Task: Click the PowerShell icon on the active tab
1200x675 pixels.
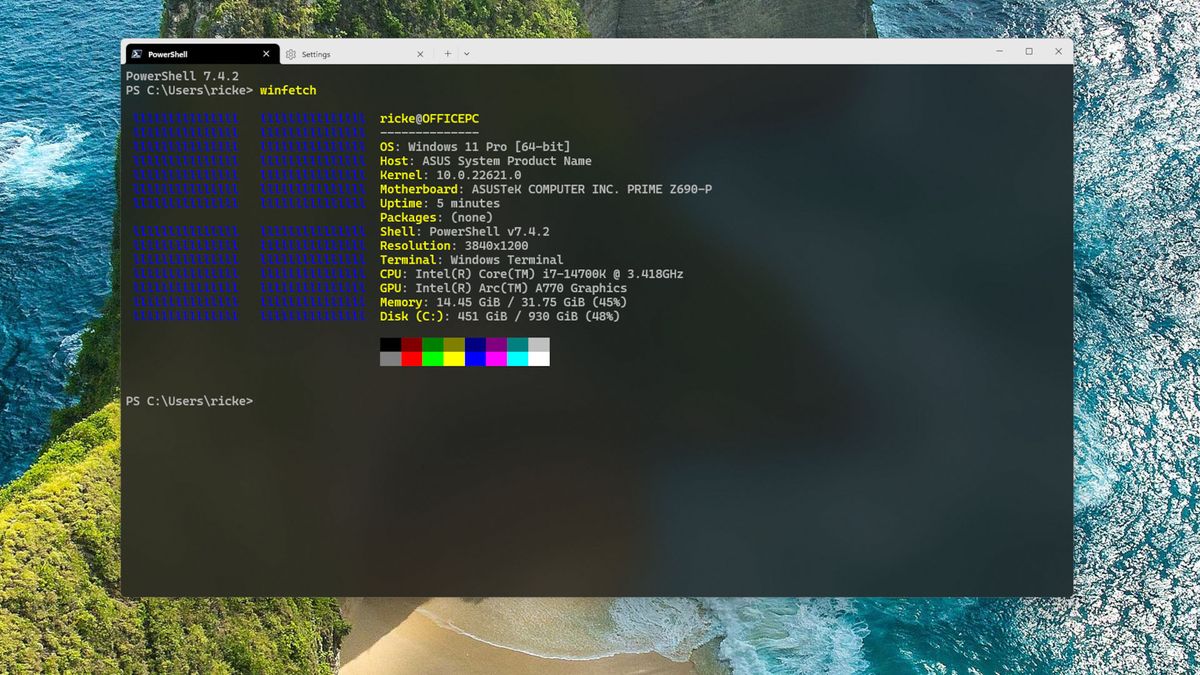Action: 137,53
